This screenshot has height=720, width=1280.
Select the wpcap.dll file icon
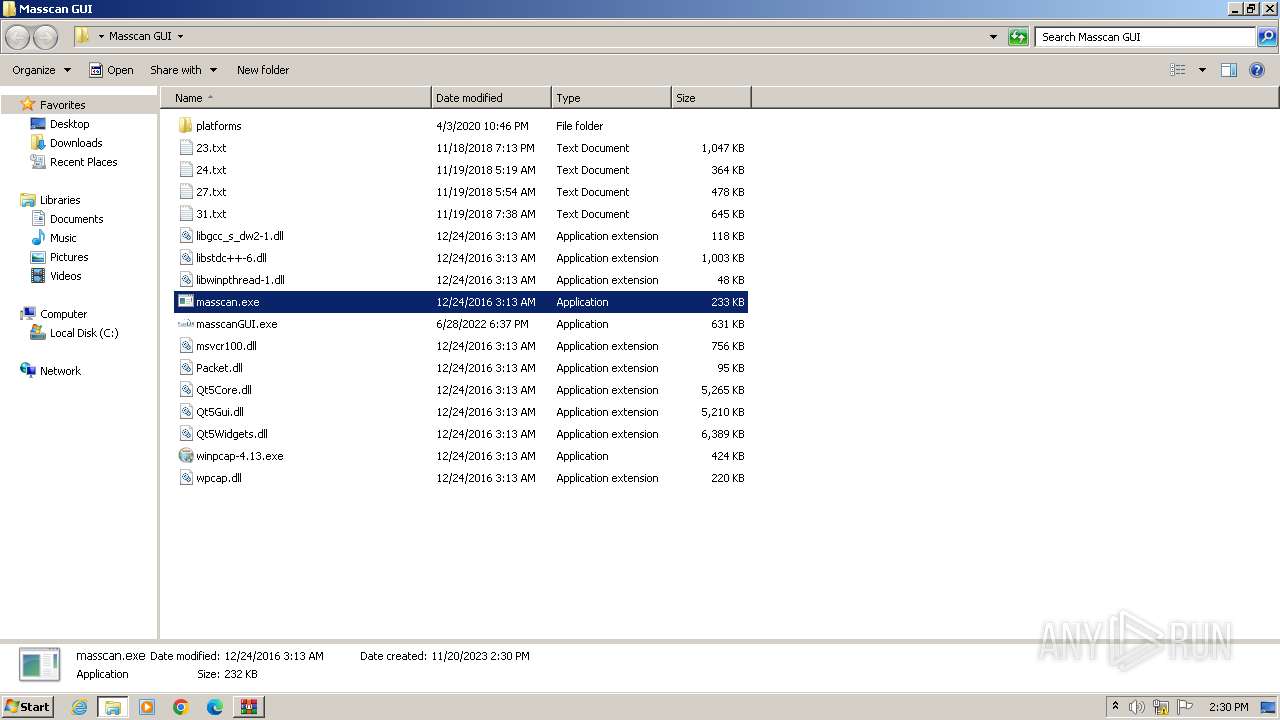(x=185, y=478)
